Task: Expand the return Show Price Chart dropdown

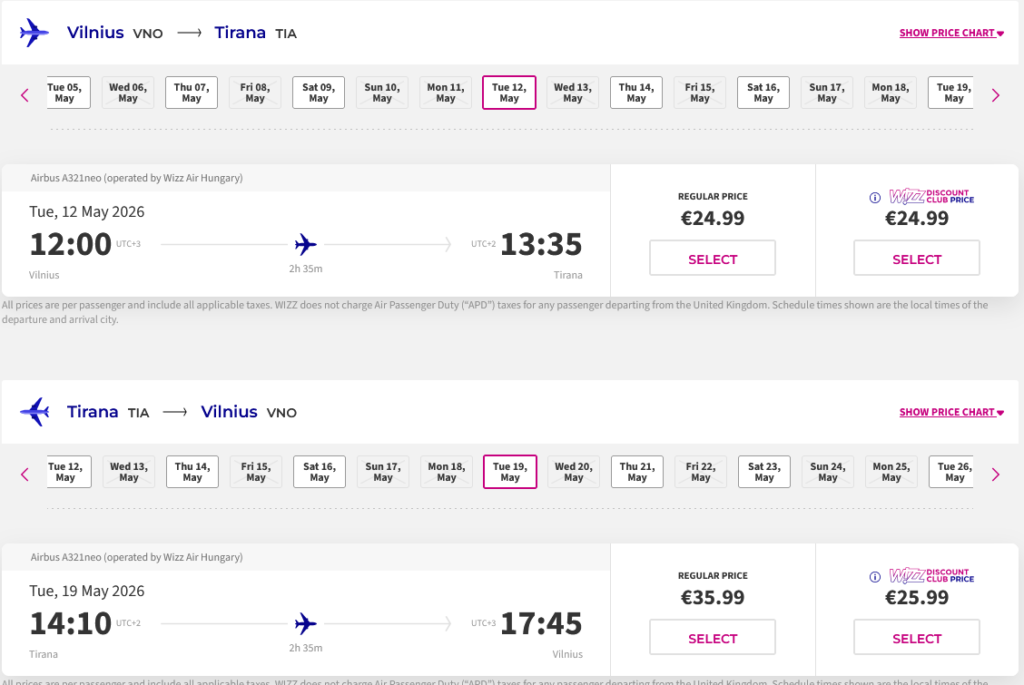Action: tap(951, 412)
